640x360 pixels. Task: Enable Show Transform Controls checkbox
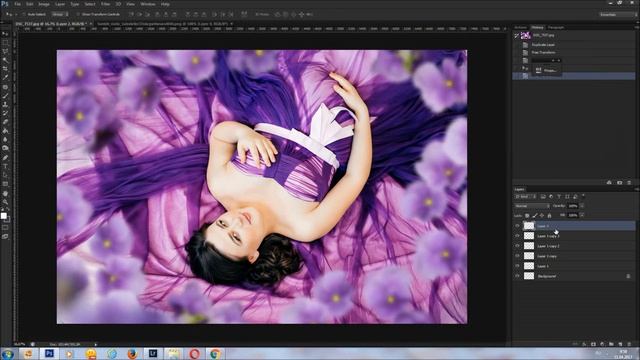tap(78, 14)
